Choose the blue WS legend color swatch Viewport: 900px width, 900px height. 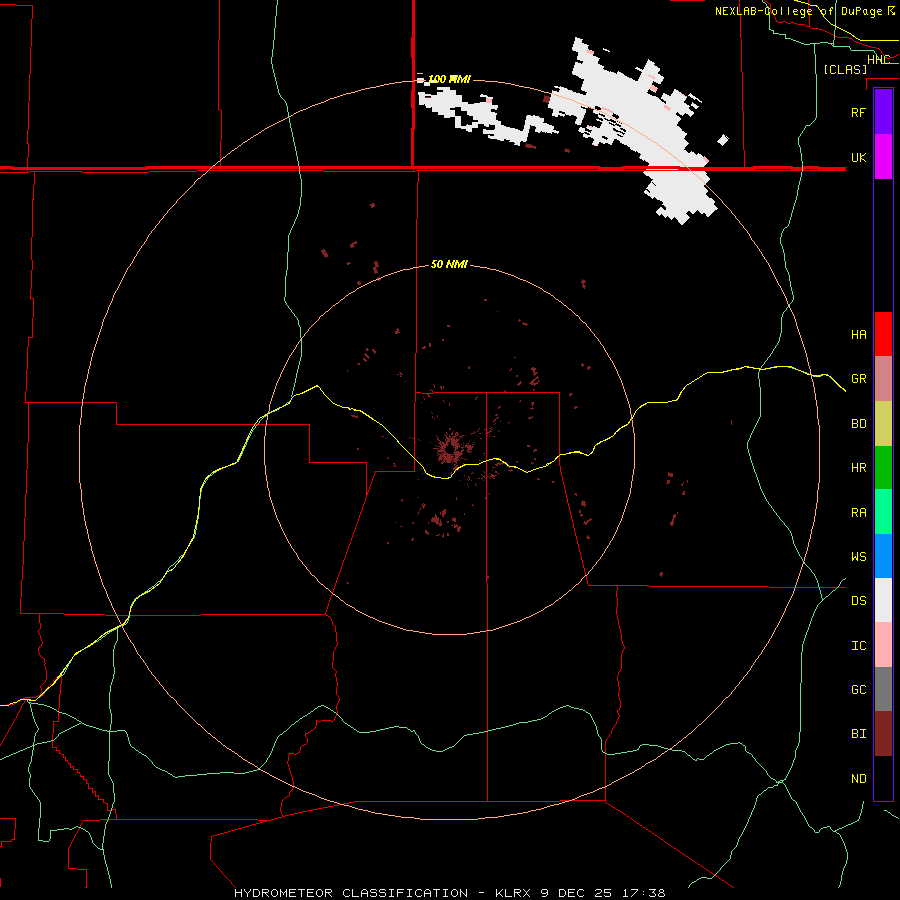pos(883,556)
